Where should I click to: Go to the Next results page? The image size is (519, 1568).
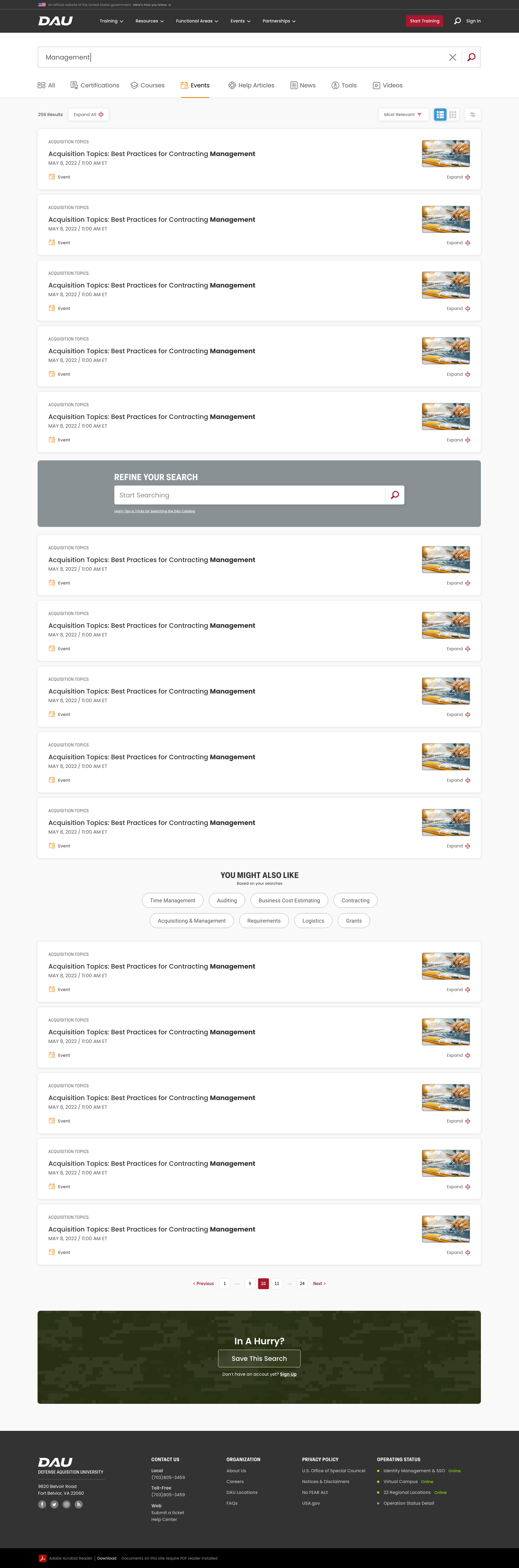click(320, 1283)
